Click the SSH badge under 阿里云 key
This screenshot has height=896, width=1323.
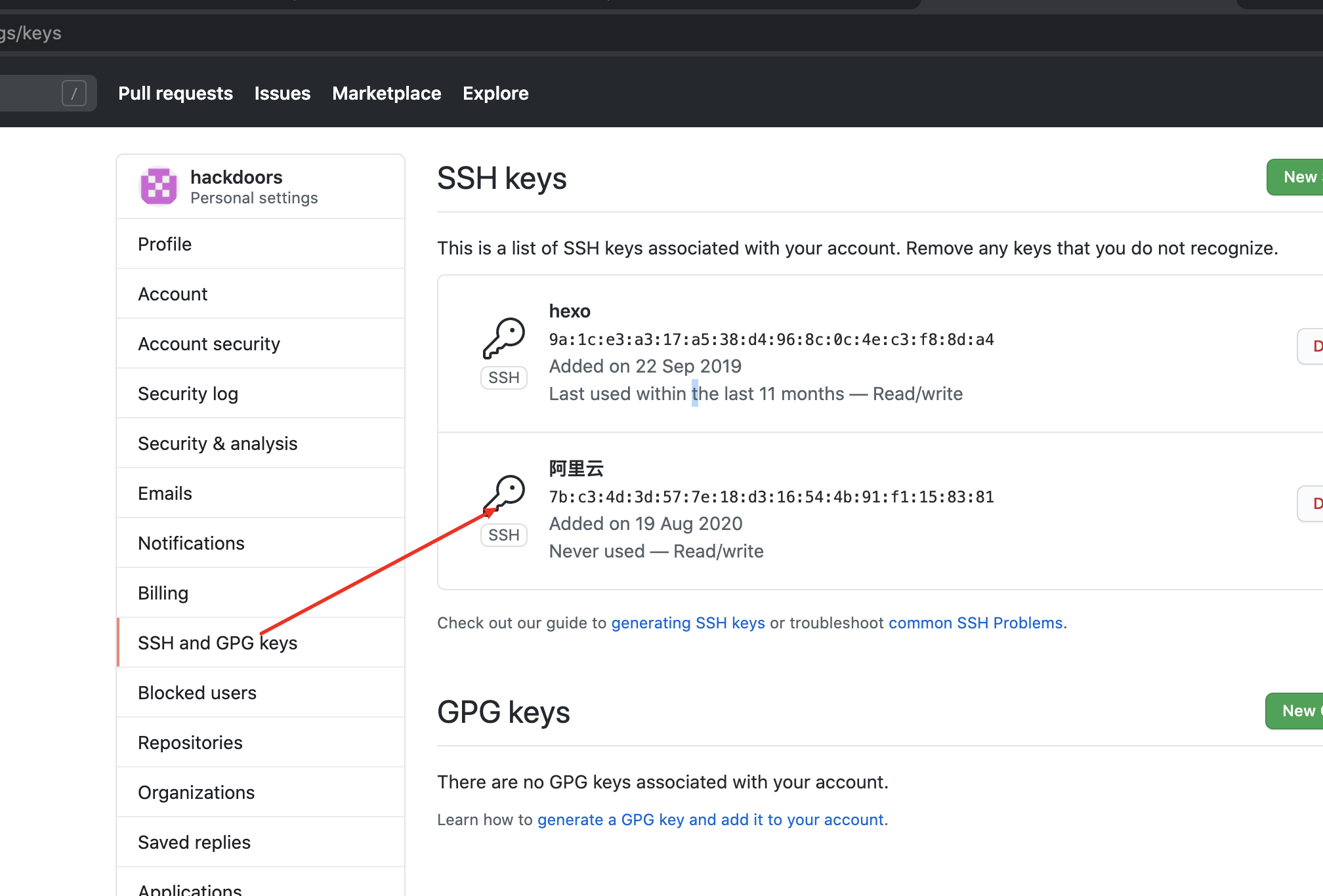point(504,535)
